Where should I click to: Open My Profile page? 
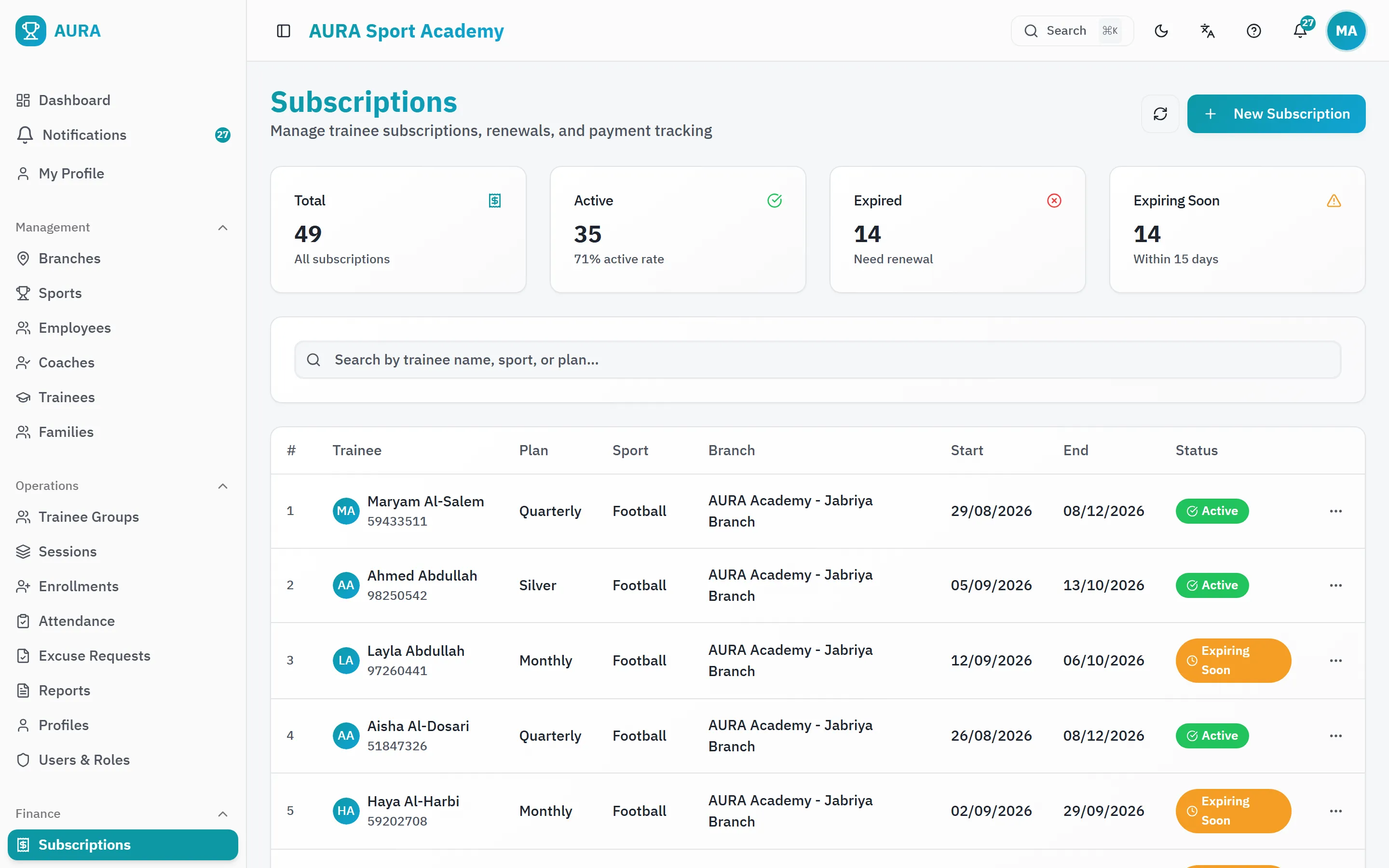pyautogui.click(x=123, y=174)
